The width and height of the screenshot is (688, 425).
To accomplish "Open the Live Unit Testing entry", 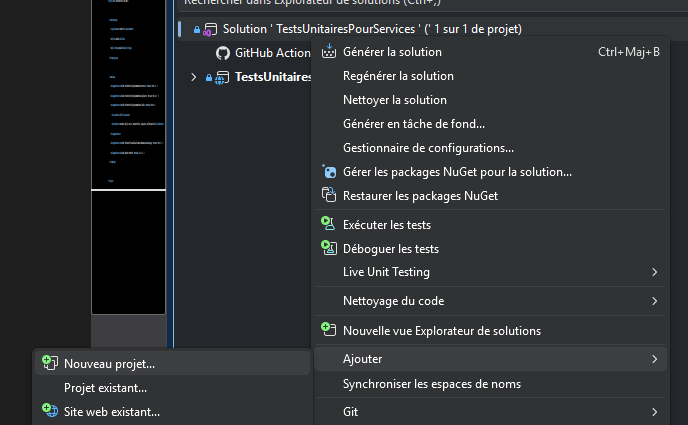I will (x=491, y=272).
